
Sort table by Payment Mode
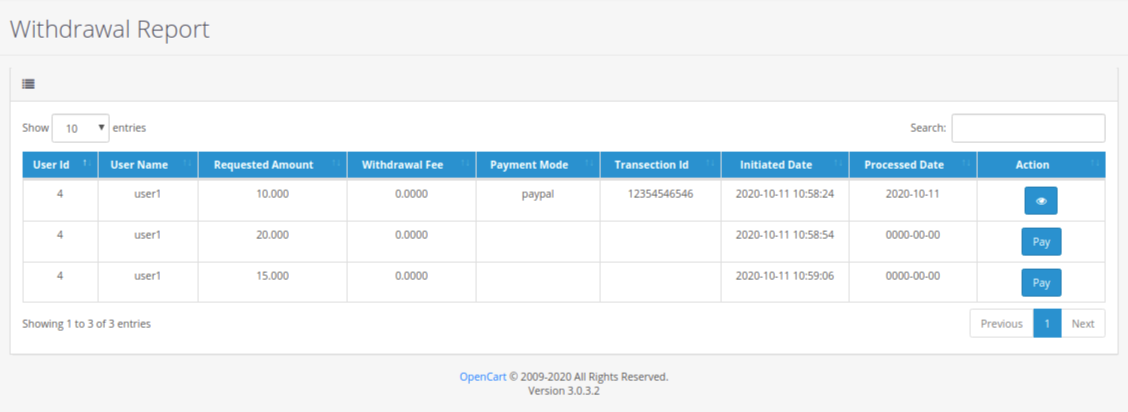point(529,164)
